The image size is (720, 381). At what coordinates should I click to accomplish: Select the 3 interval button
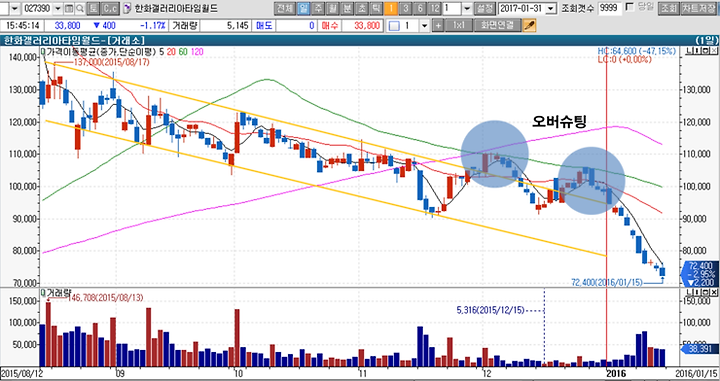[405, 9]
